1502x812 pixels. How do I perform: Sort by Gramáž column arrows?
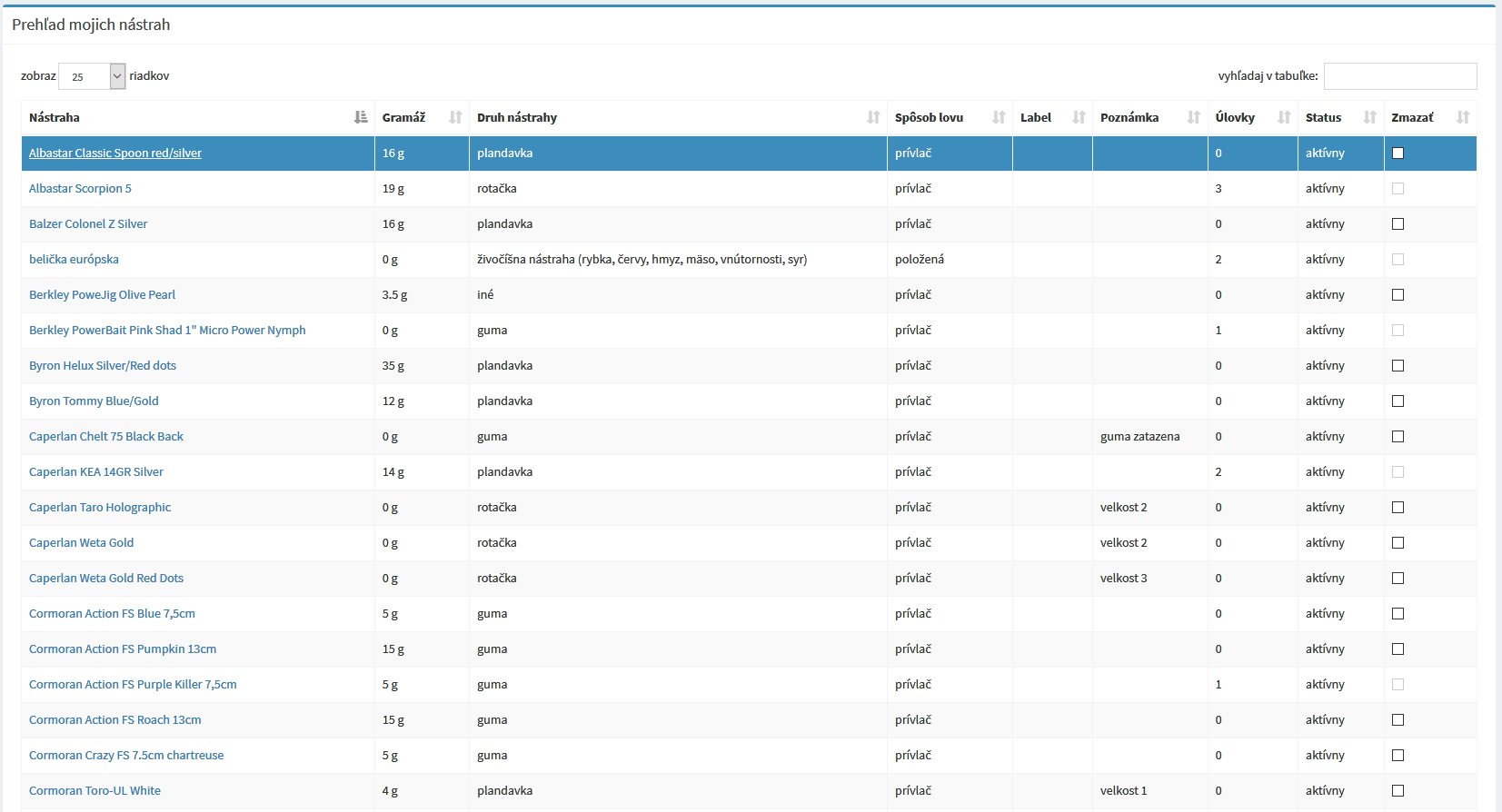[x=455, y=117]
